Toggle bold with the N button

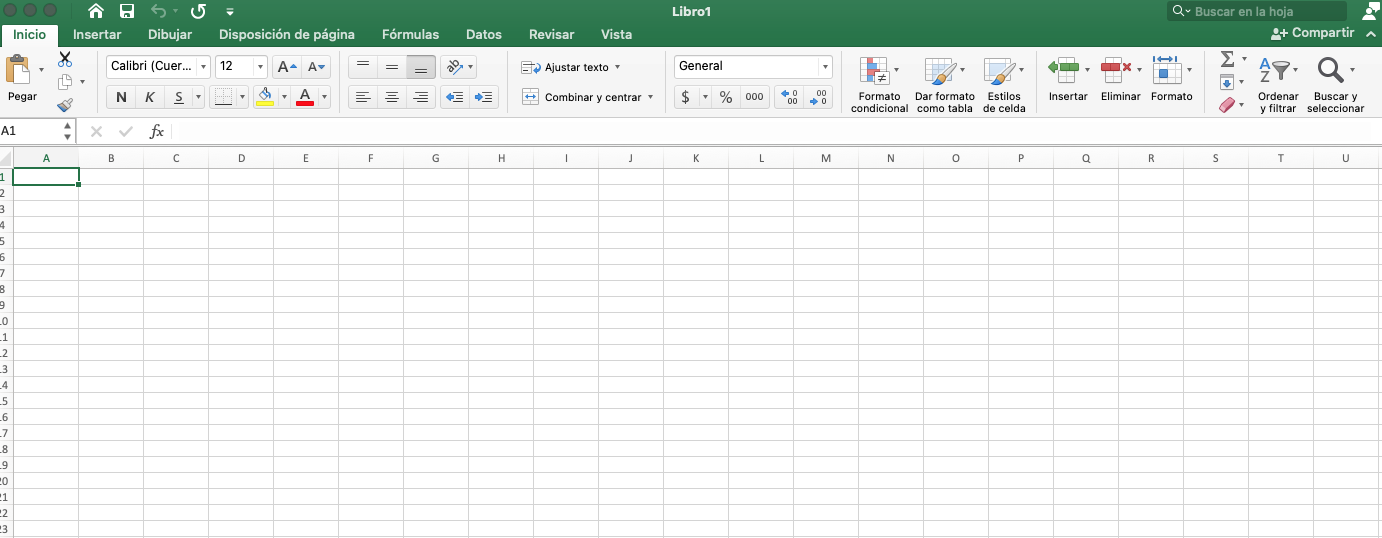[x=121, y=97]
